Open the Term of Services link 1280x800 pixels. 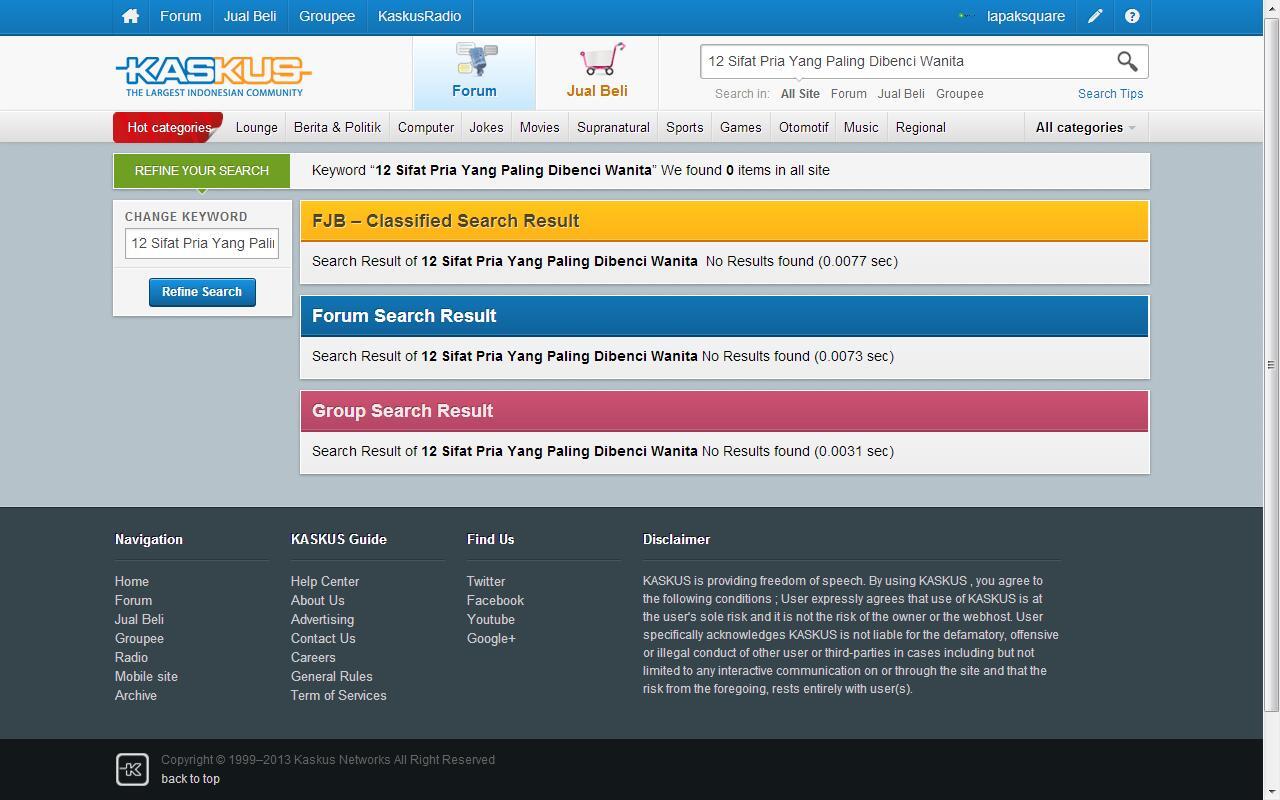coord(338,695)
